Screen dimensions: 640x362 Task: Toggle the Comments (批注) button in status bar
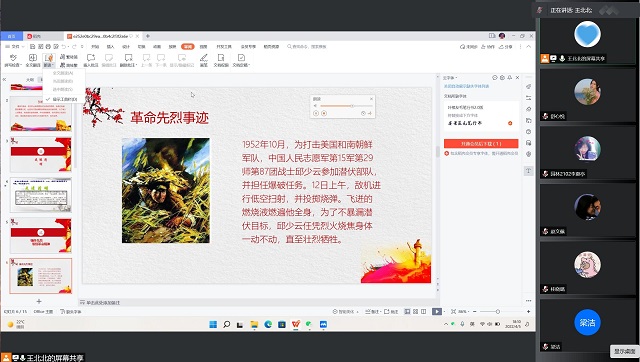[391, 311]
